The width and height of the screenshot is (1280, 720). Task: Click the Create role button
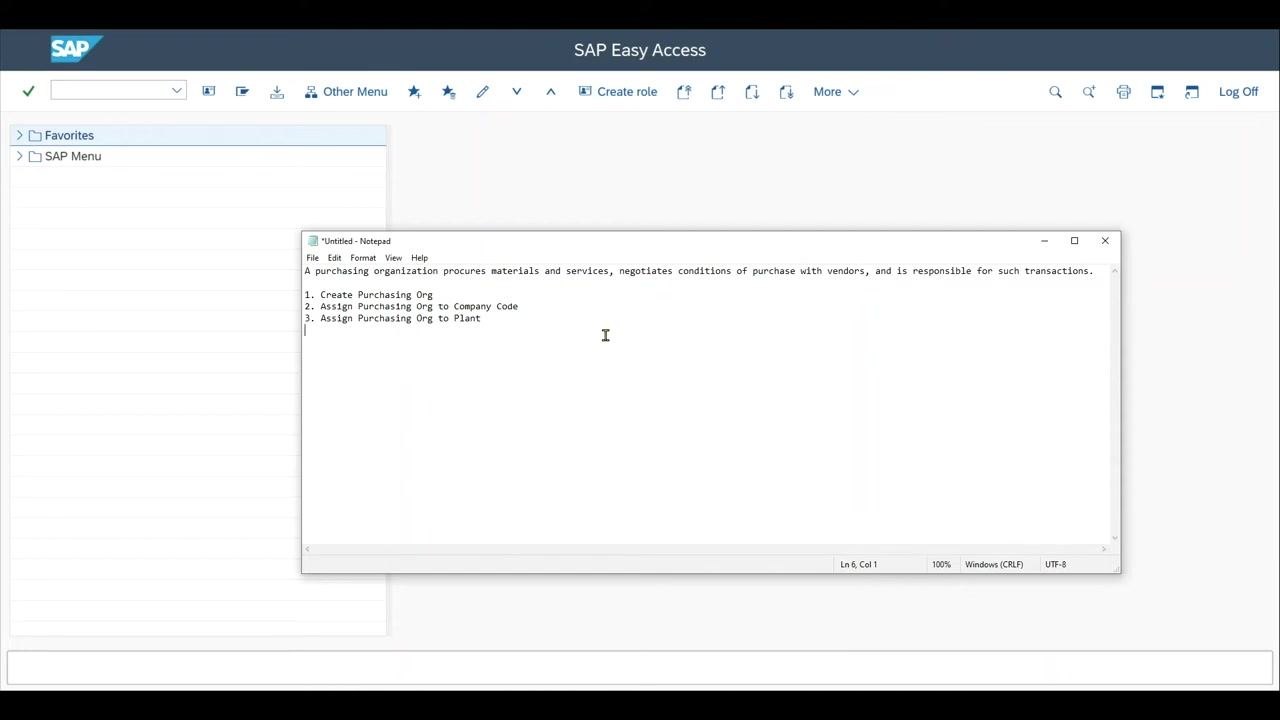point(618,91)
